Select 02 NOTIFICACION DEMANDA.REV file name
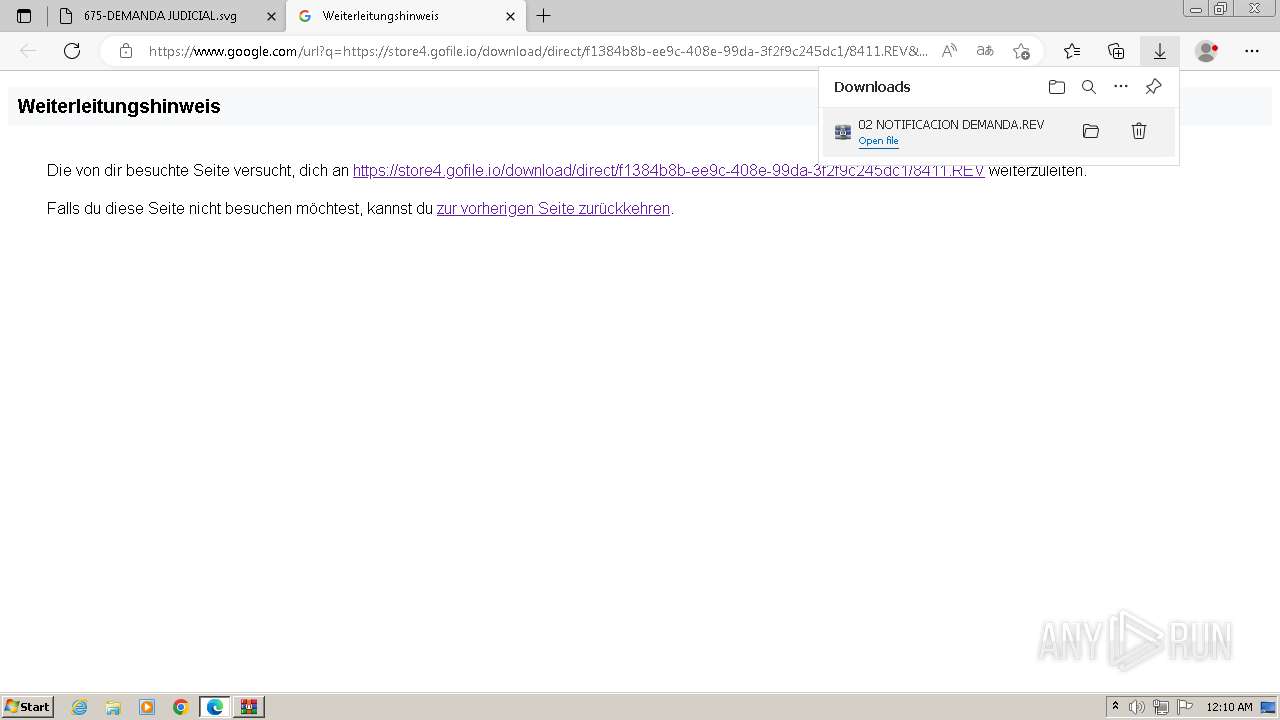Screen dimensions: 1280x720 pyautogui.click(x=951, y=125)
